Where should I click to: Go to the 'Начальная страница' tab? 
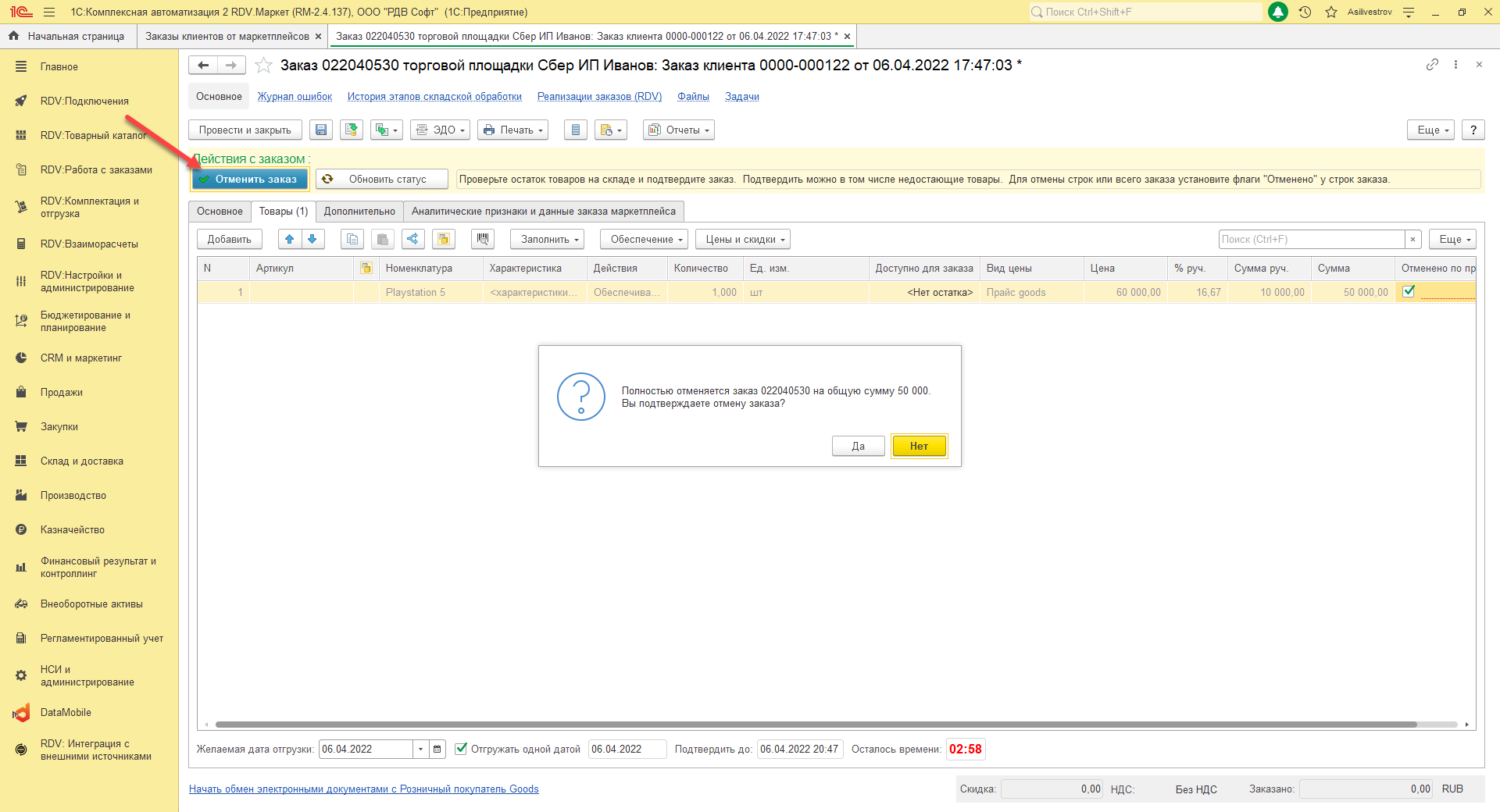(68, 37)
